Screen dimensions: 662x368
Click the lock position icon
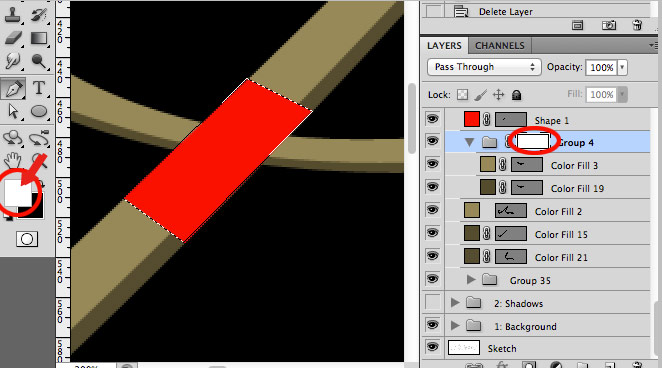coord(499,95)
